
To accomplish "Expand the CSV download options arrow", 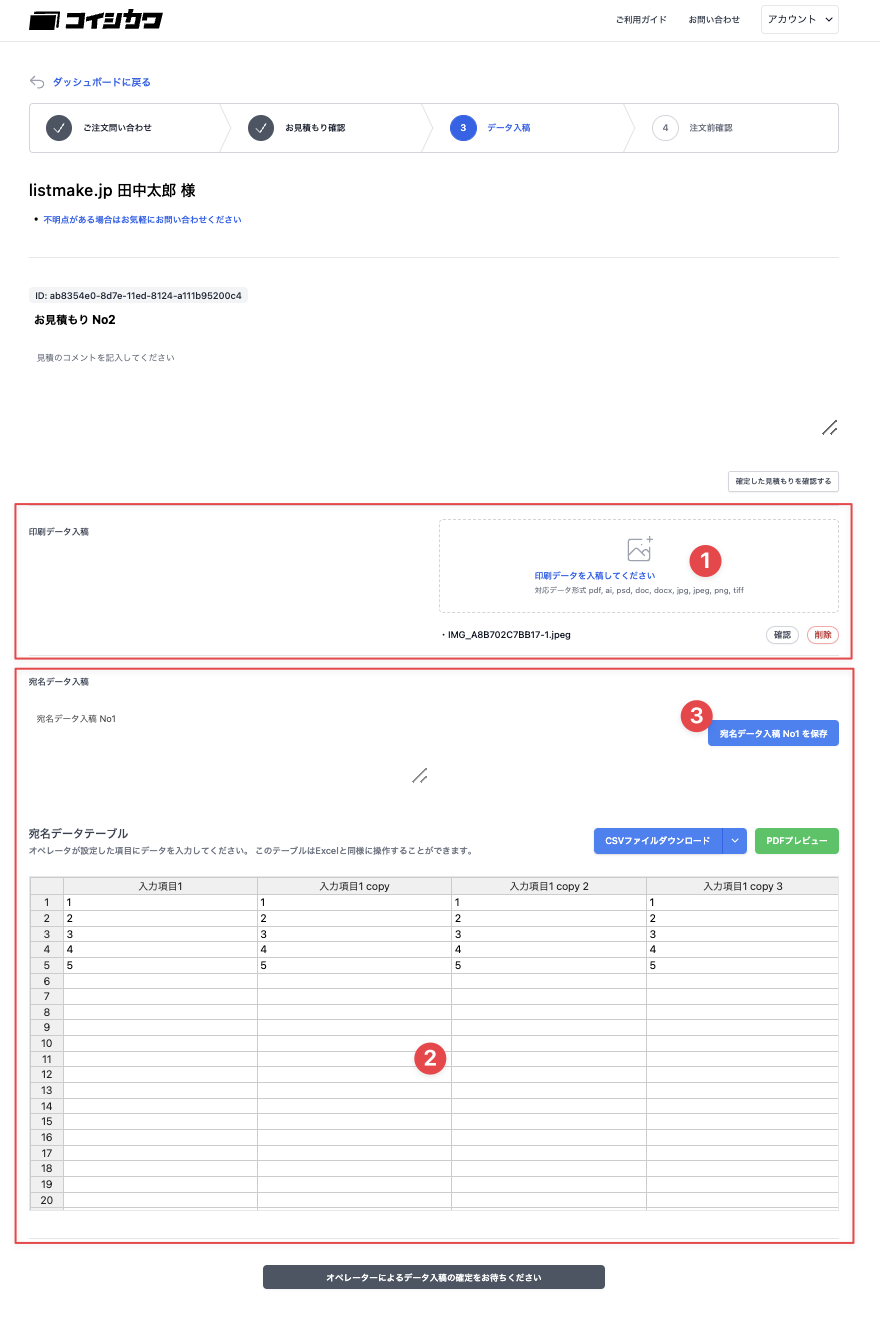I will point(735,841).
